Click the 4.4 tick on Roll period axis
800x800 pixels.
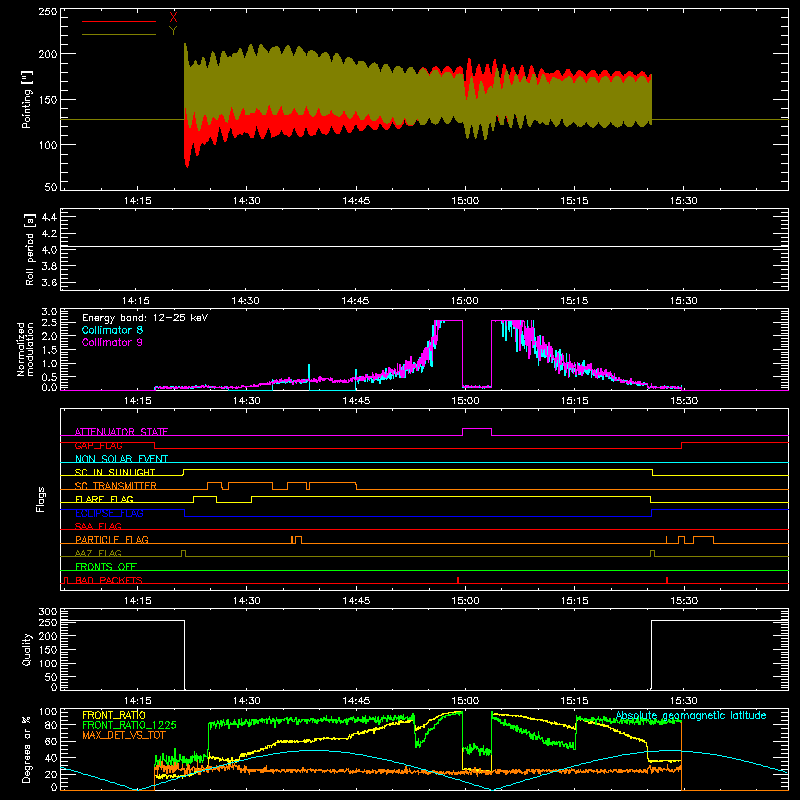[49, 217]
